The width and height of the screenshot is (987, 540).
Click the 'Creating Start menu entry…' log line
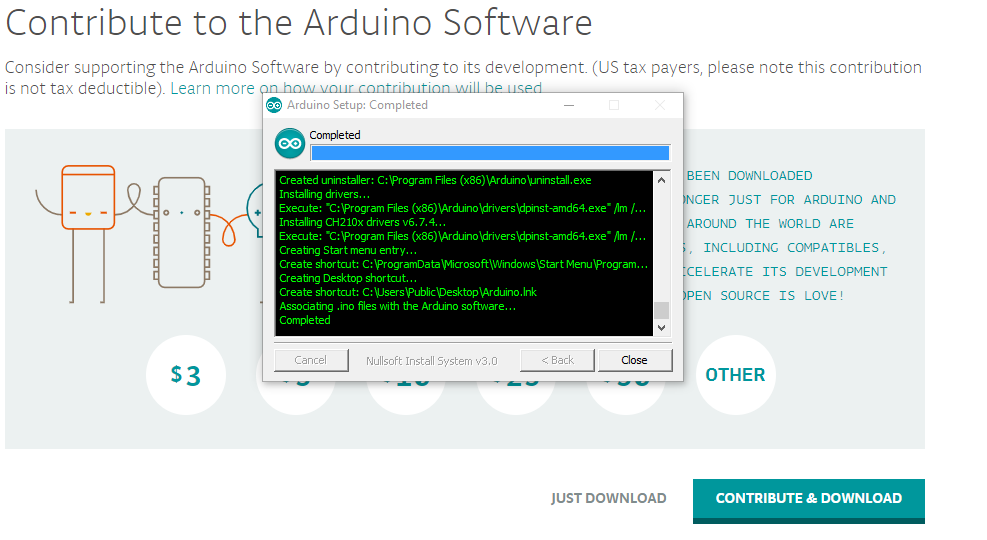click(x=347, y=250)
